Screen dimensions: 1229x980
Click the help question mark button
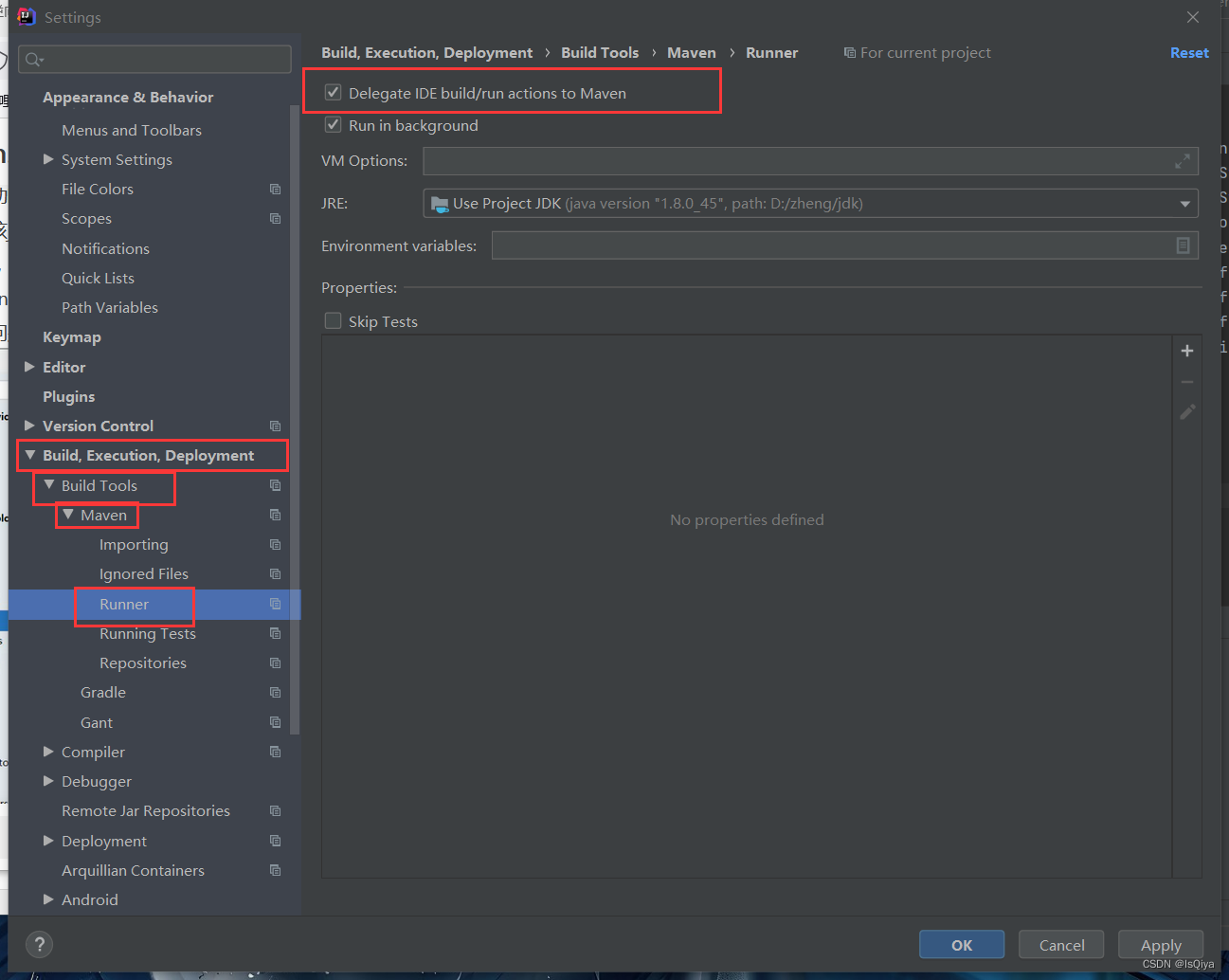click(39, 944)
